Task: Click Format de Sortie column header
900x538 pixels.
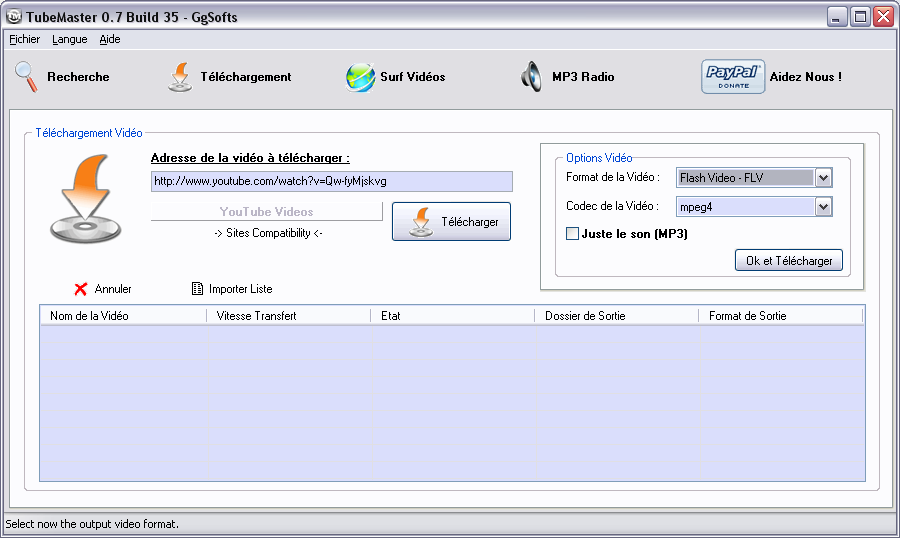Action: [x=781, y=316]
